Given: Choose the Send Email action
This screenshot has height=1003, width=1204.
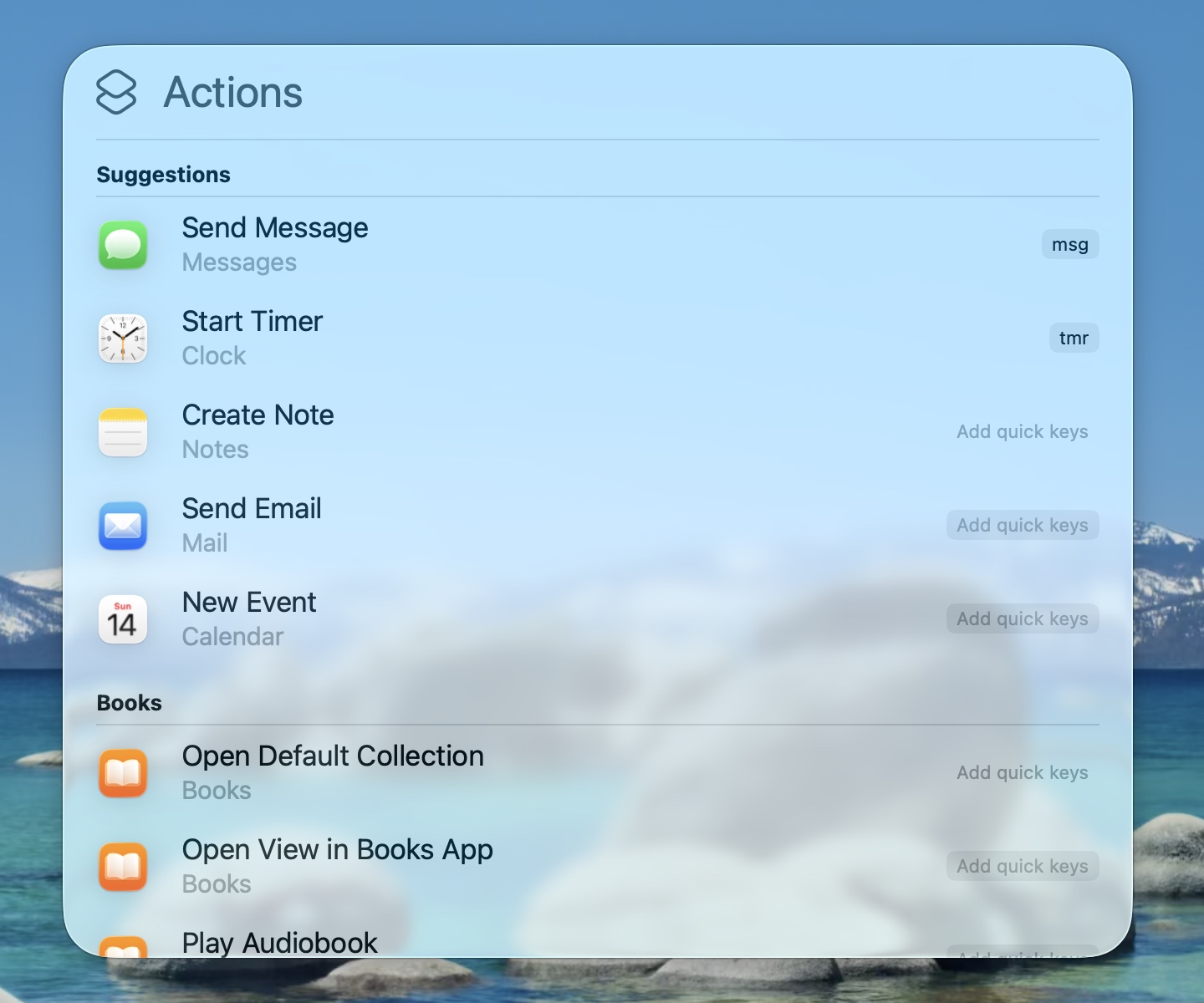Looking at the screenshot, I should [x=598, y=526].
